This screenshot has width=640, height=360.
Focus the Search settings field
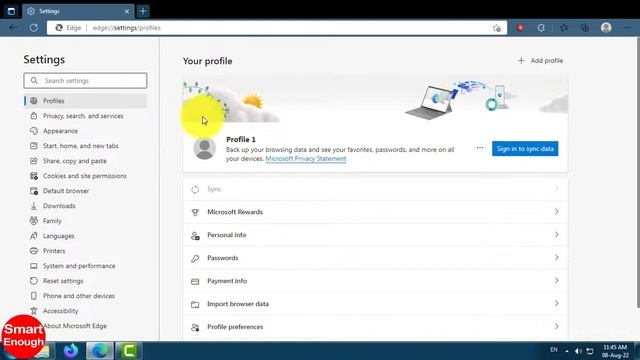[85, 80]
